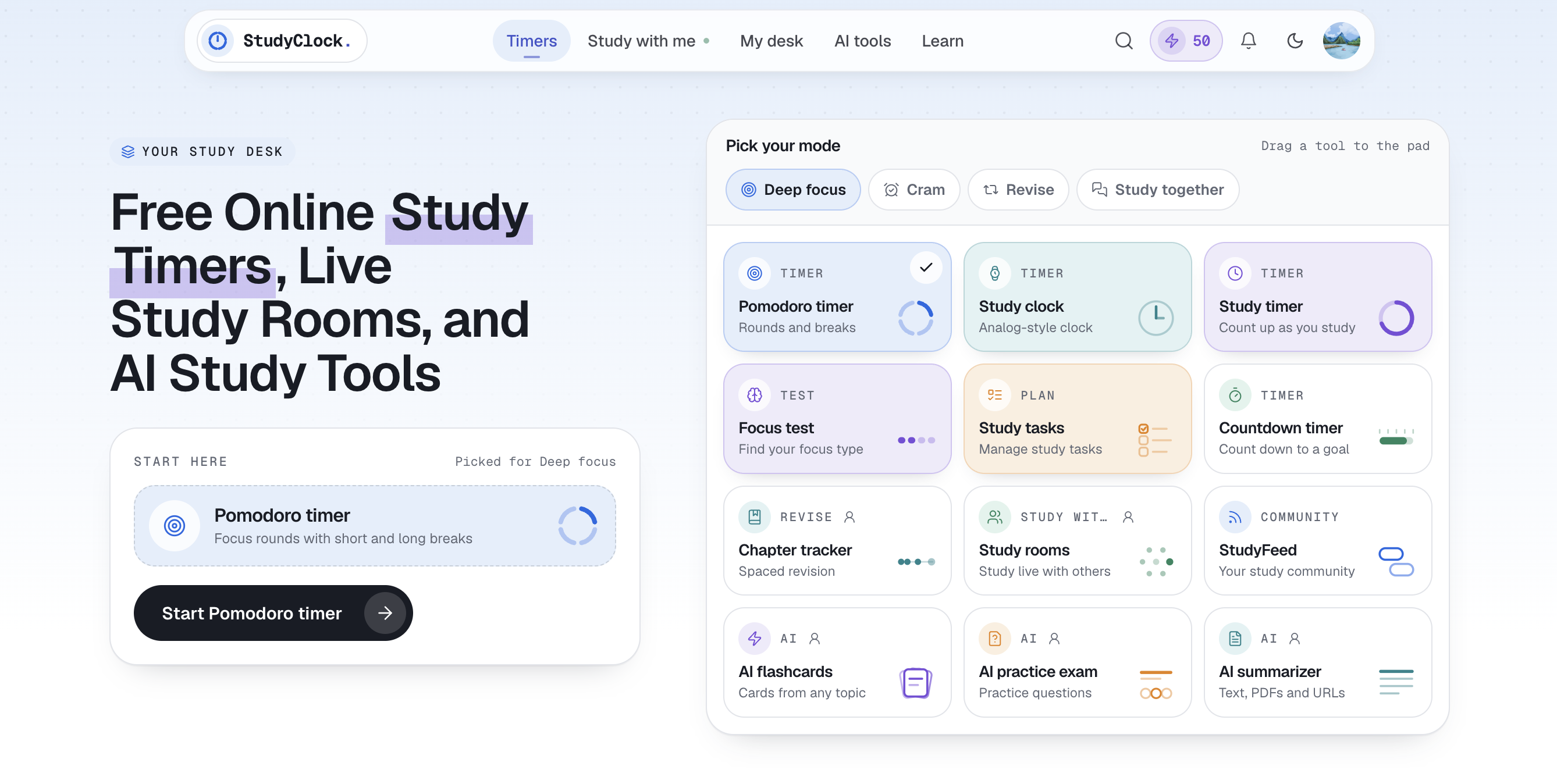
Task: Open the Study rooms card title
Action: 1024,550
